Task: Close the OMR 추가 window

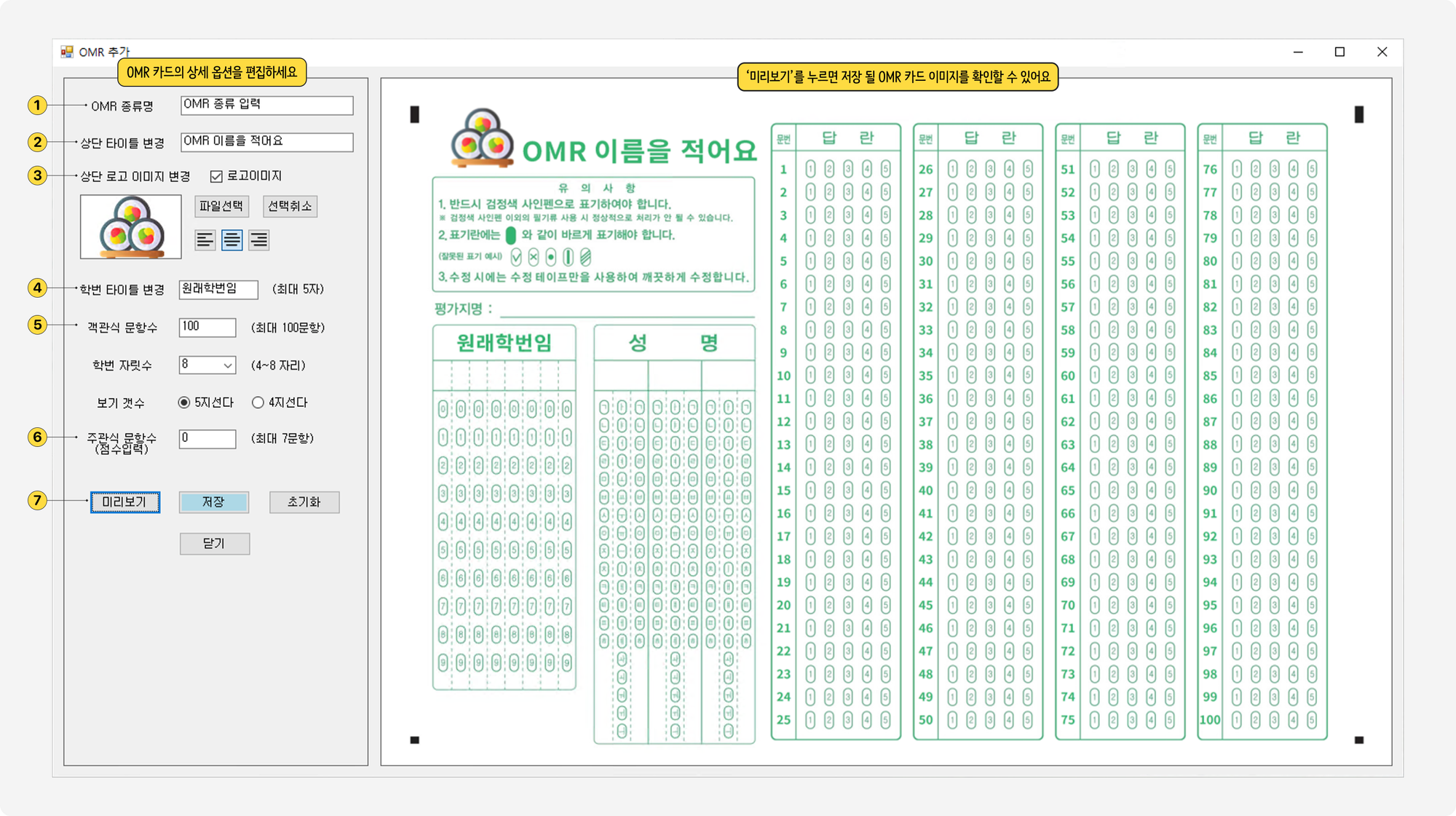Action: point(1382,52)
